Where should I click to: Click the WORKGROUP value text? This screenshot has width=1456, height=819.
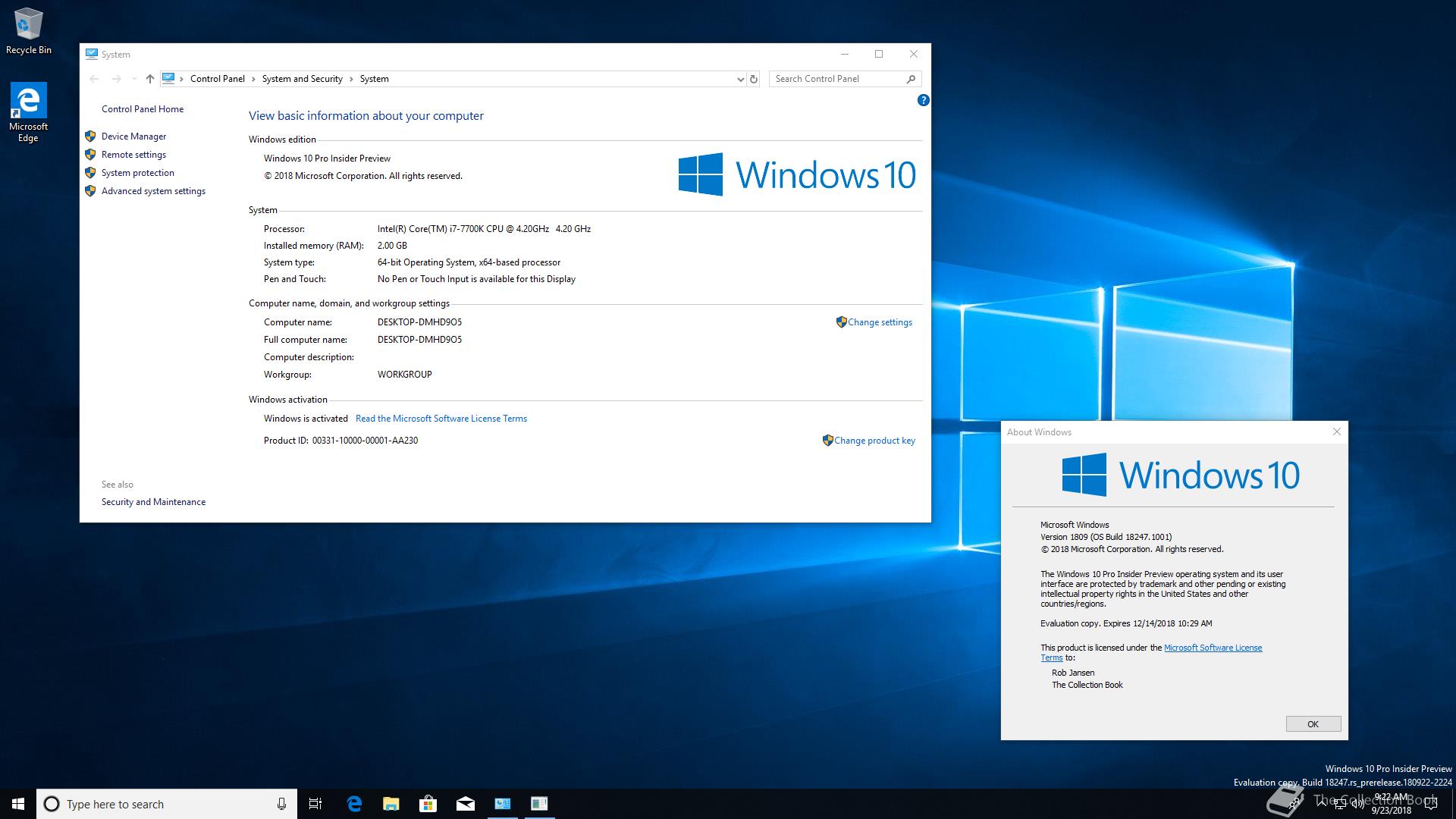tap(405, 375)
